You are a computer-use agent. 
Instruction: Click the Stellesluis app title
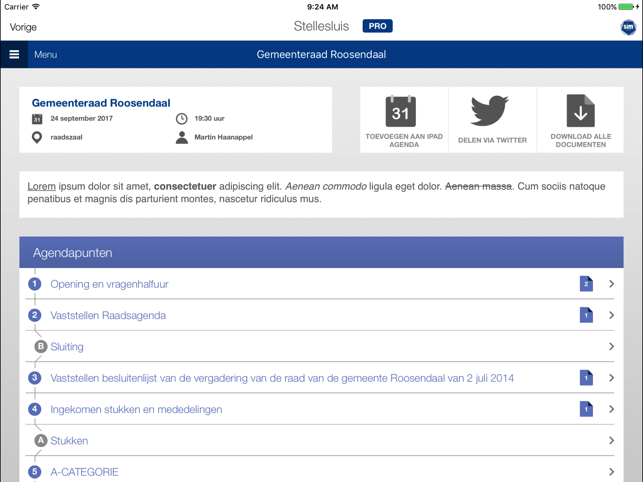321,26
